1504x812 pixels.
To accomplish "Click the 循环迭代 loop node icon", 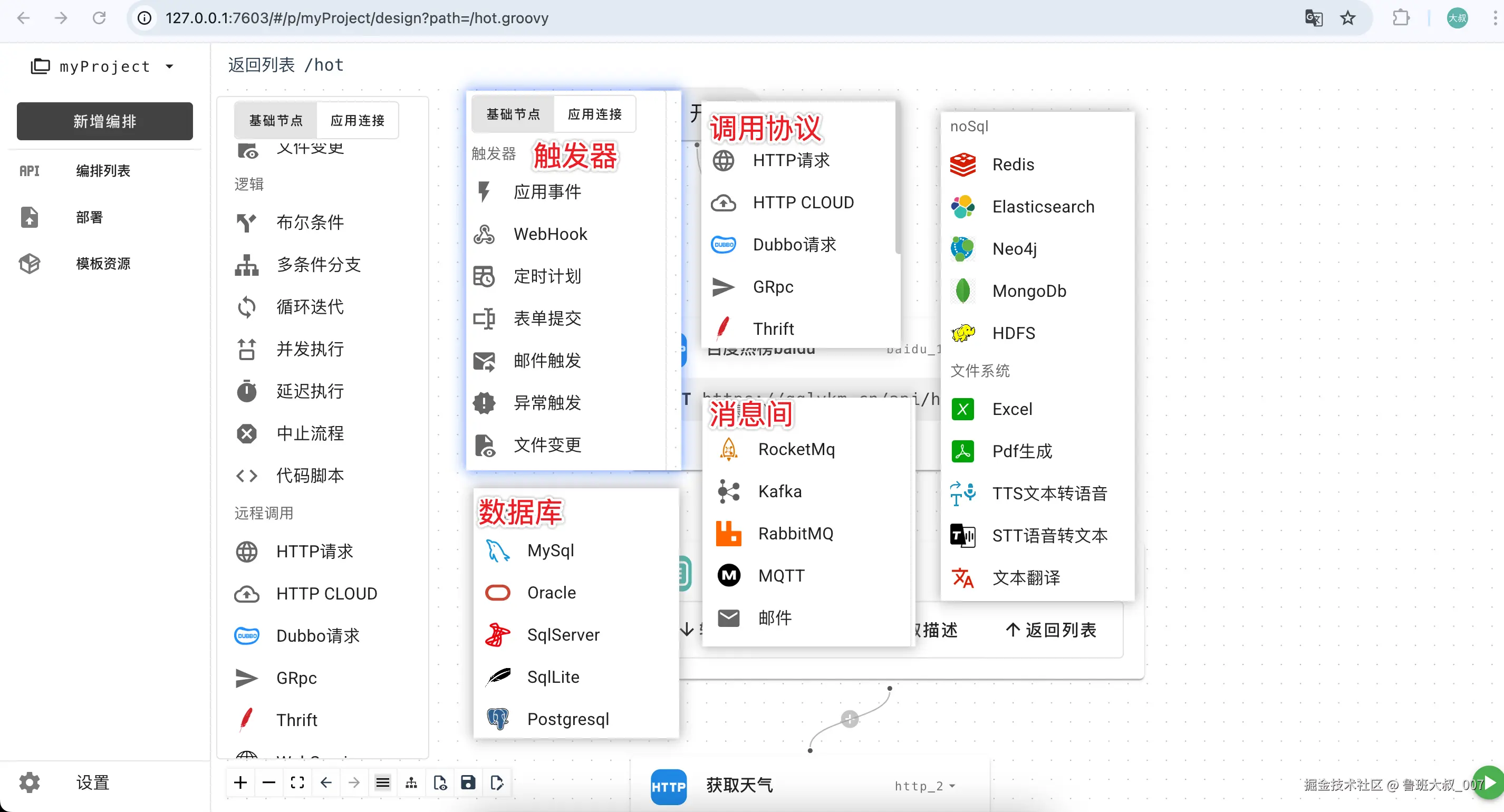I will [x=246, y=307].
